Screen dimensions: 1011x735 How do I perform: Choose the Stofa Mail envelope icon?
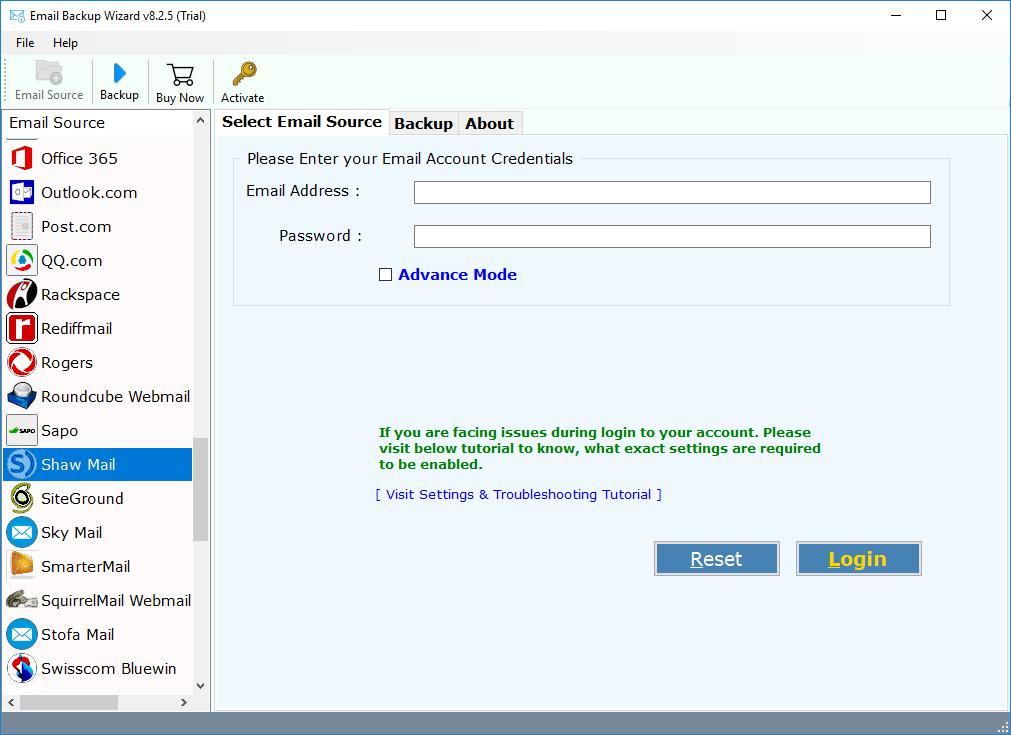click(22, 634)
